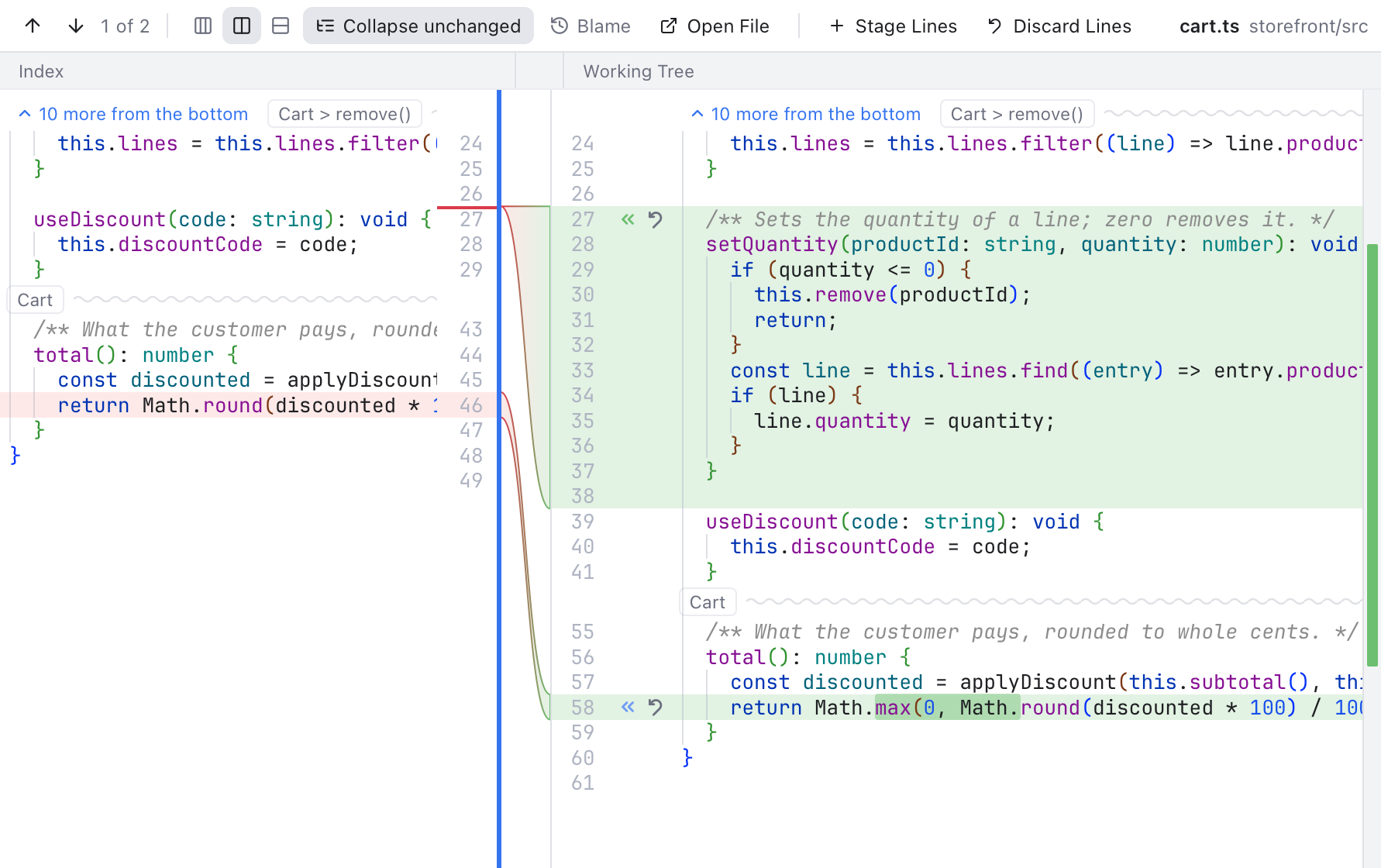Click the Cart > remove() breadcrumb in Working Tree
1381x868 pixels.
(x=1017, y=114)
